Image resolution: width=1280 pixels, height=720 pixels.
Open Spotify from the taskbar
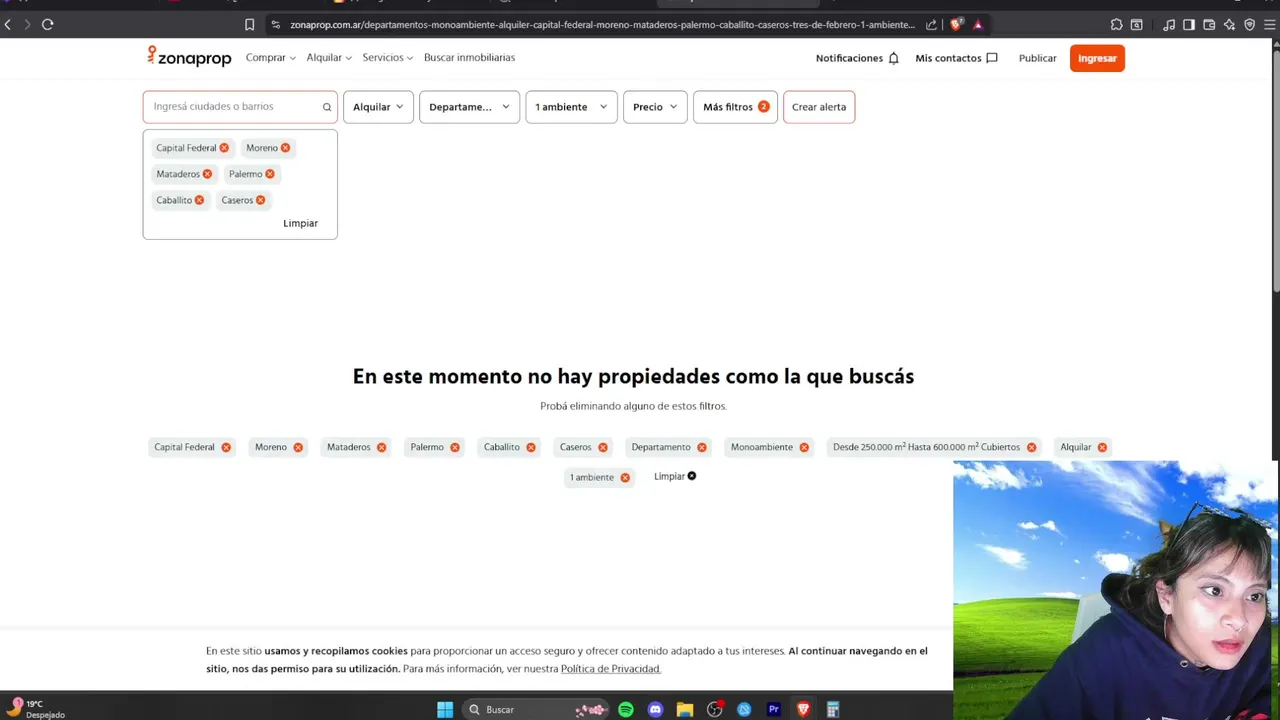626,709
